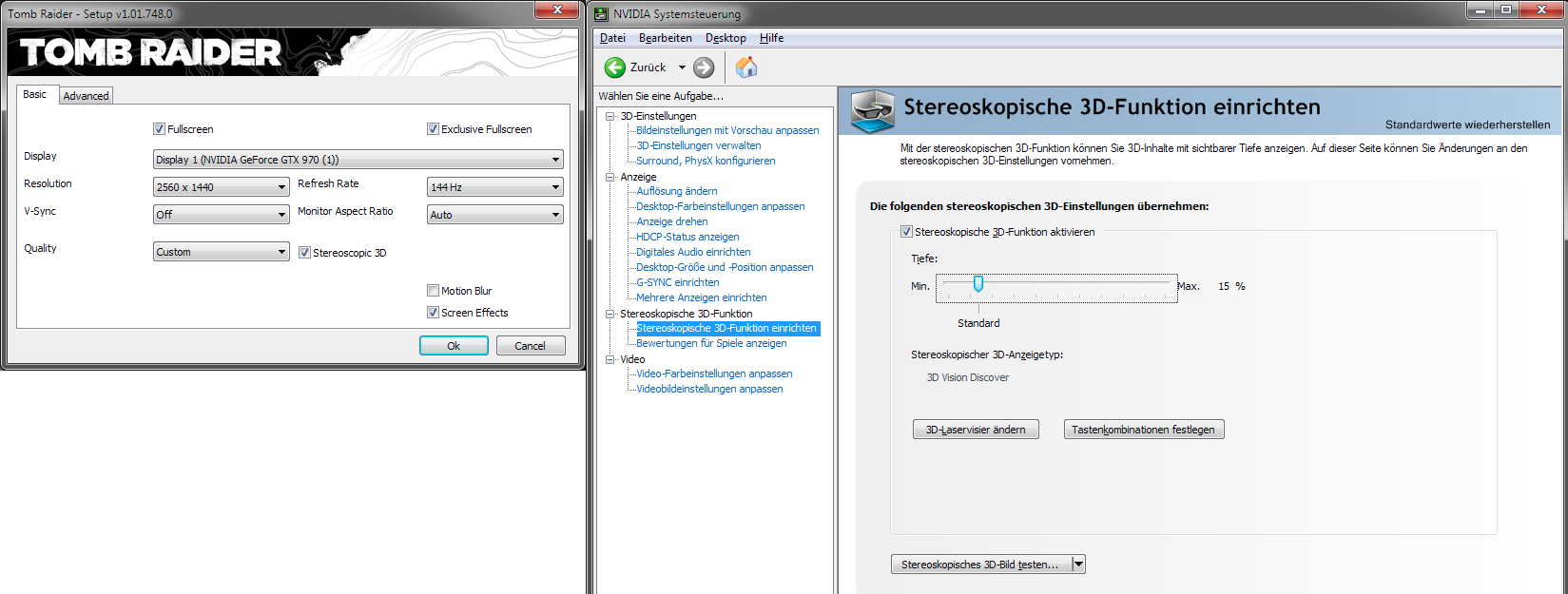Open the Resolution dropdown showing 2560 x 1440
The width and height of the screenshot is (1568, 594).
(222, 187)
